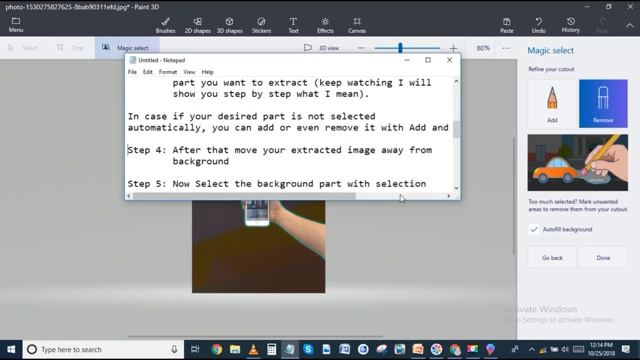The width and height of the screenshot is (640, 360).
Task: Toggle the Autofill background checkbox
Action: 533,229
